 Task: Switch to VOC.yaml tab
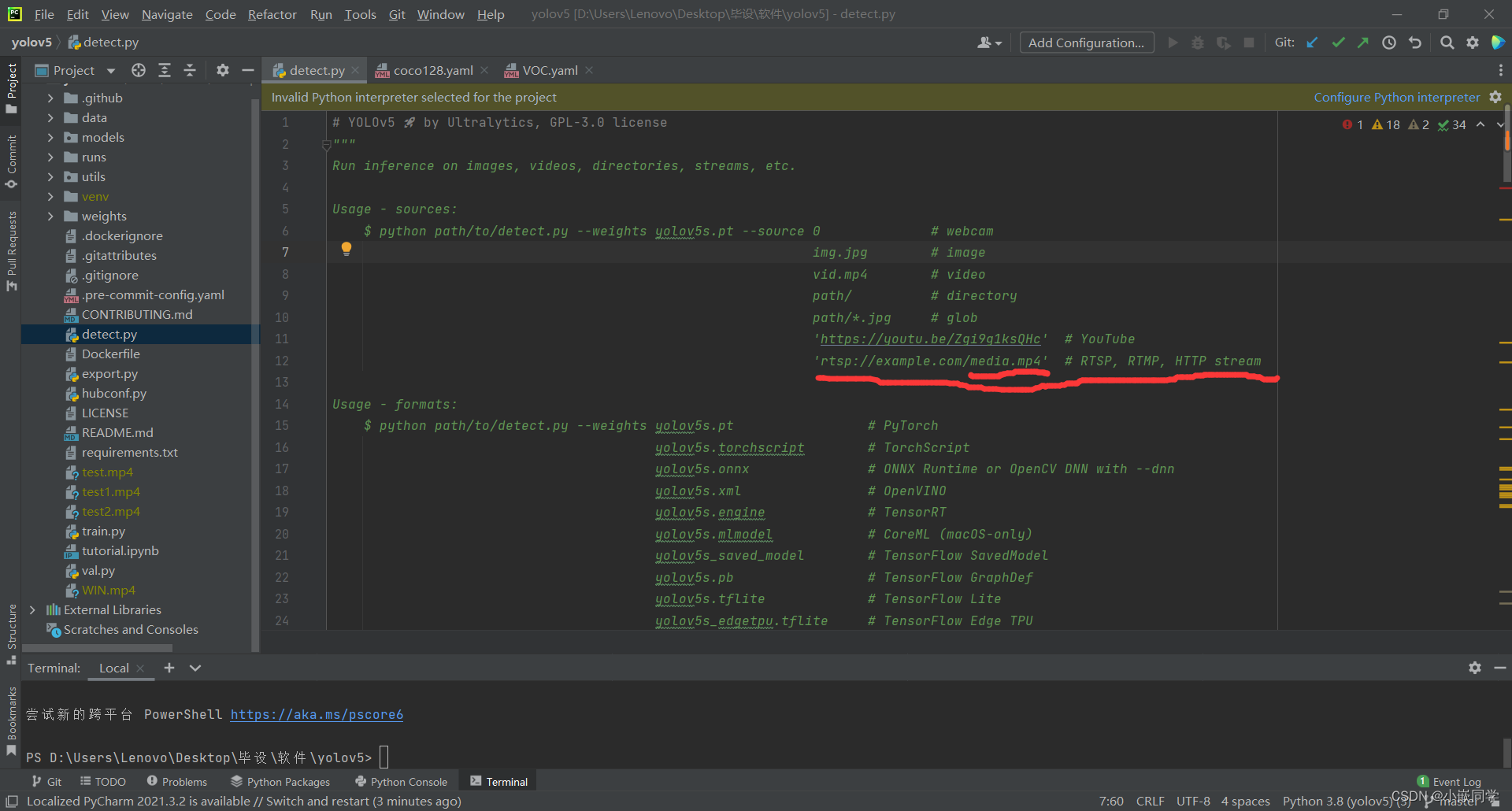click(550, 70)
